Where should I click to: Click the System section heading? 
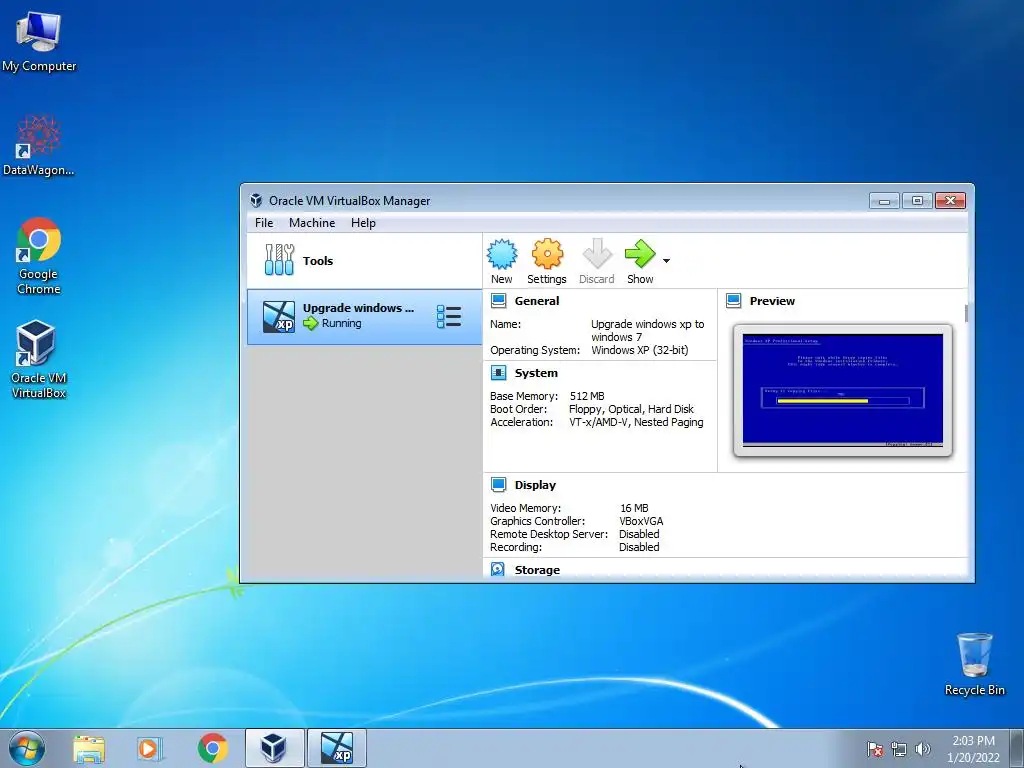point(536,373)
